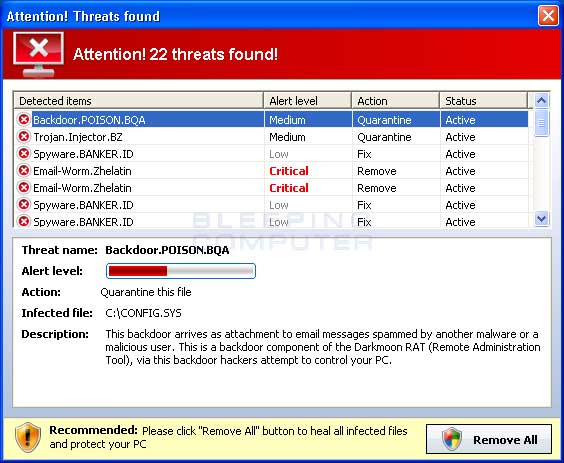The image size is (564, 463).
Task: Click the Remove All button
Action: coord(489,439)
